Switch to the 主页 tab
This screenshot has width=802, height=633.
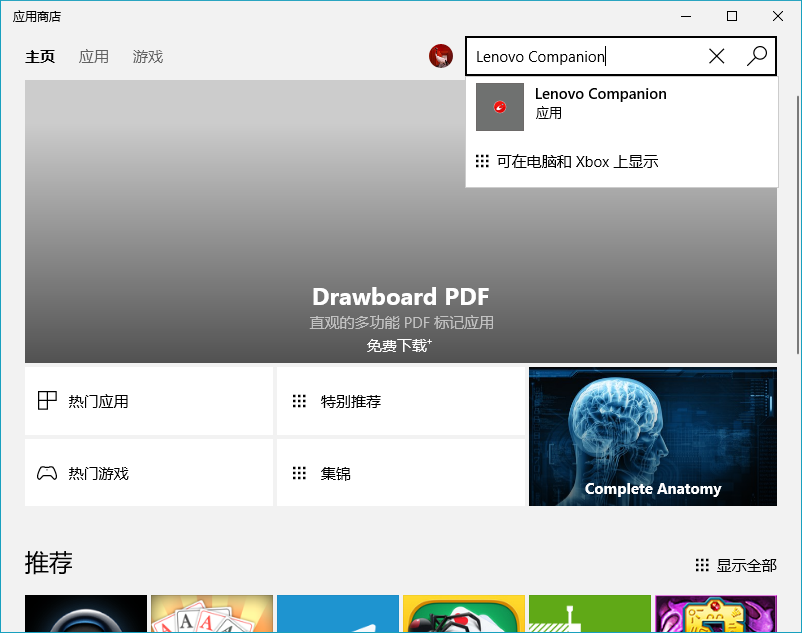[40, 56]
